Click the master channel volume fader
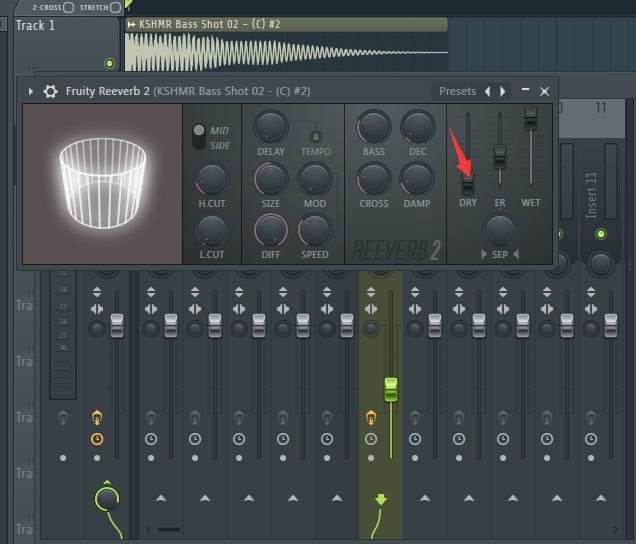The height and width of the screenshot is (544, 636). tap(117, 325)
